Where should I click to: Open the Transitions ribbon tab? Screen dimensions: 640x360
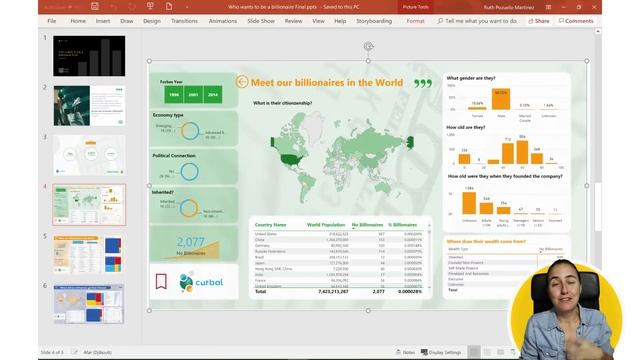pos(184,21)
